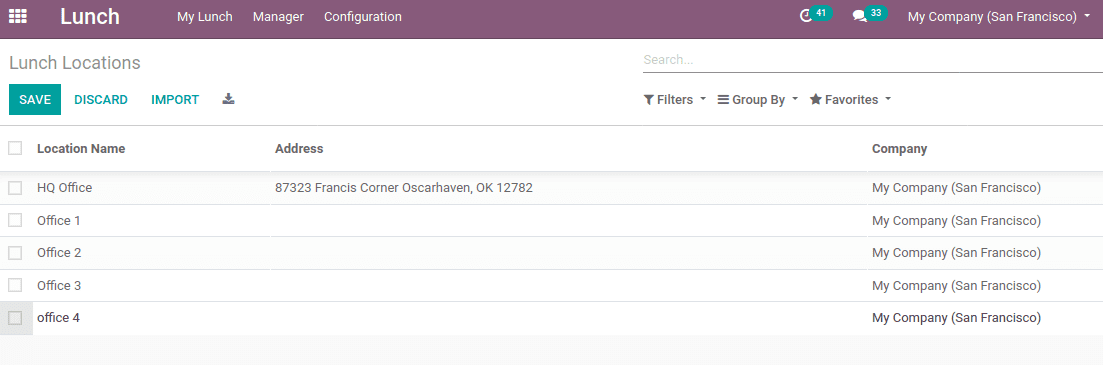This screenshot has height=365, width=1103.
Task: Click the Lunch Locations breadcrumb title
Action: (x=75, y=63)
